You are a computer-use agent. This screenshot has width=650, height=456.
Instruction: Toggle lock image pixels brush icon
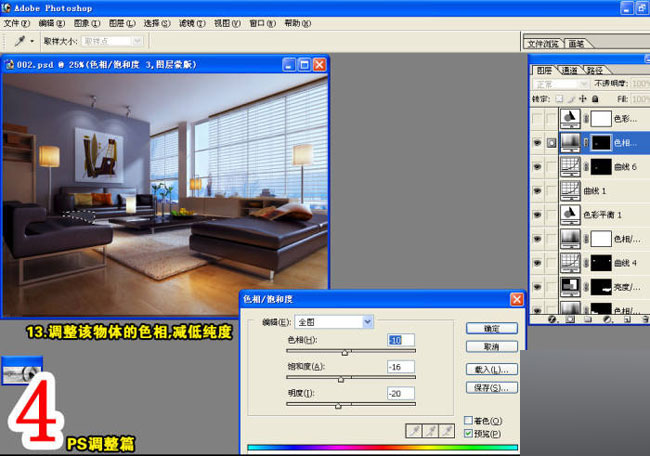coord(571,99)
